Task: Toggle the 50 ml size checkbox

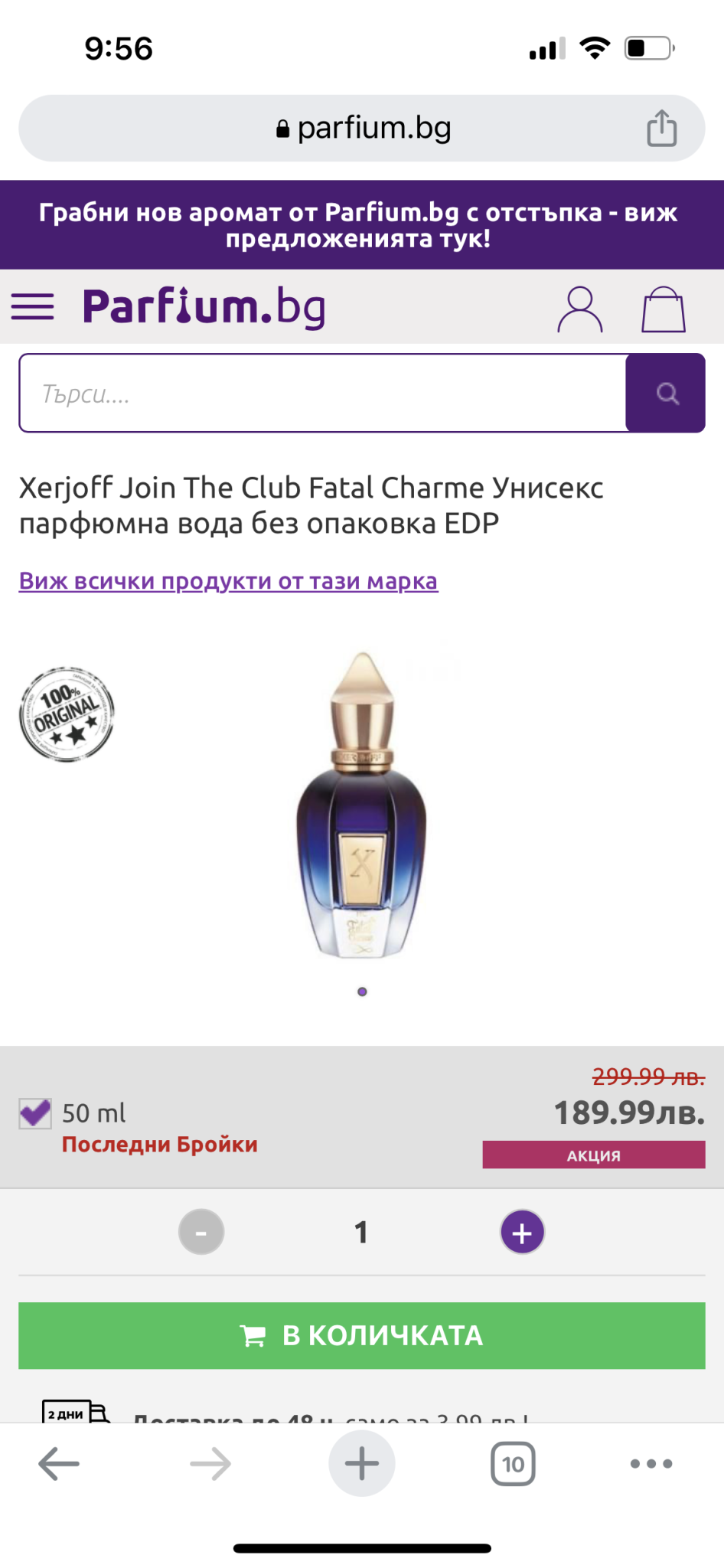Action: point(35,1113)
